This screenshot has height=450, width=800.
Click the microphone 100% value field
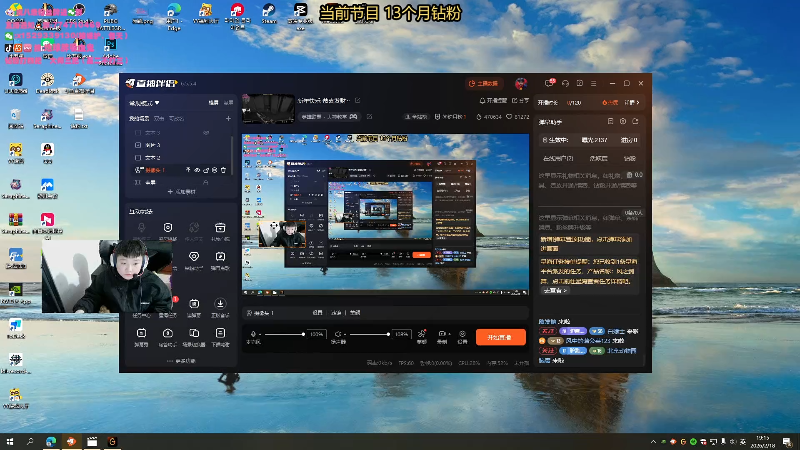click(x=316, y=334)
